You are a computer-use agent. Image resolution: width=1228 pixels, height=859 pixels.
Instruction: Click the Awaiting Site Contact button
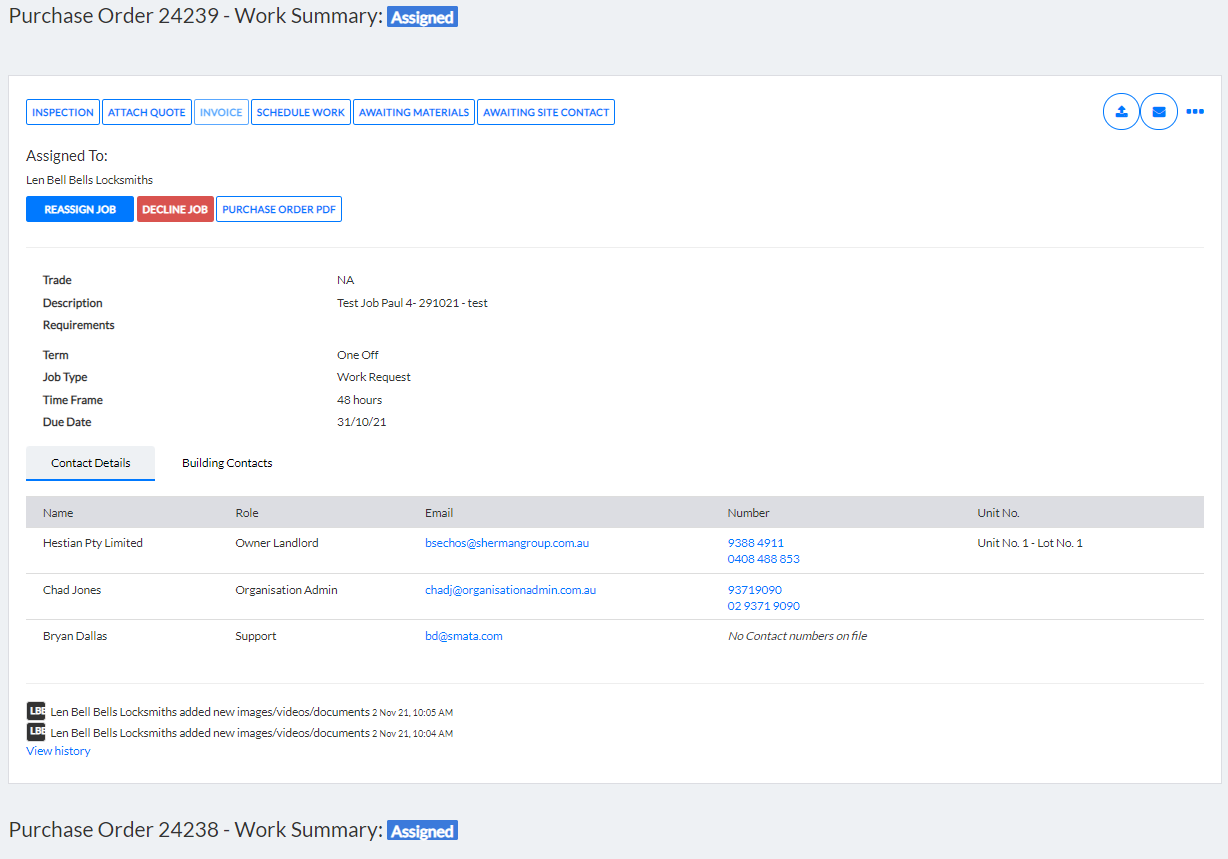[546, 112]
